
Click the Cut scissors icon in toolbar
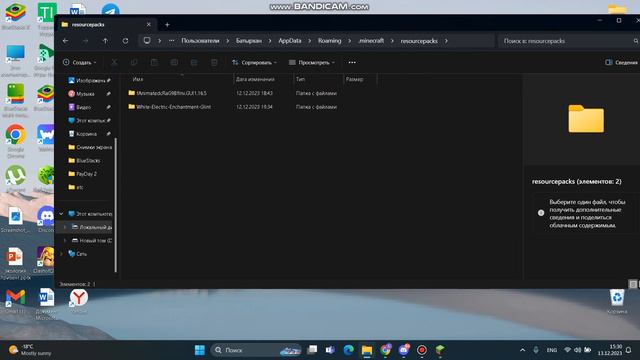pos(114,62)
